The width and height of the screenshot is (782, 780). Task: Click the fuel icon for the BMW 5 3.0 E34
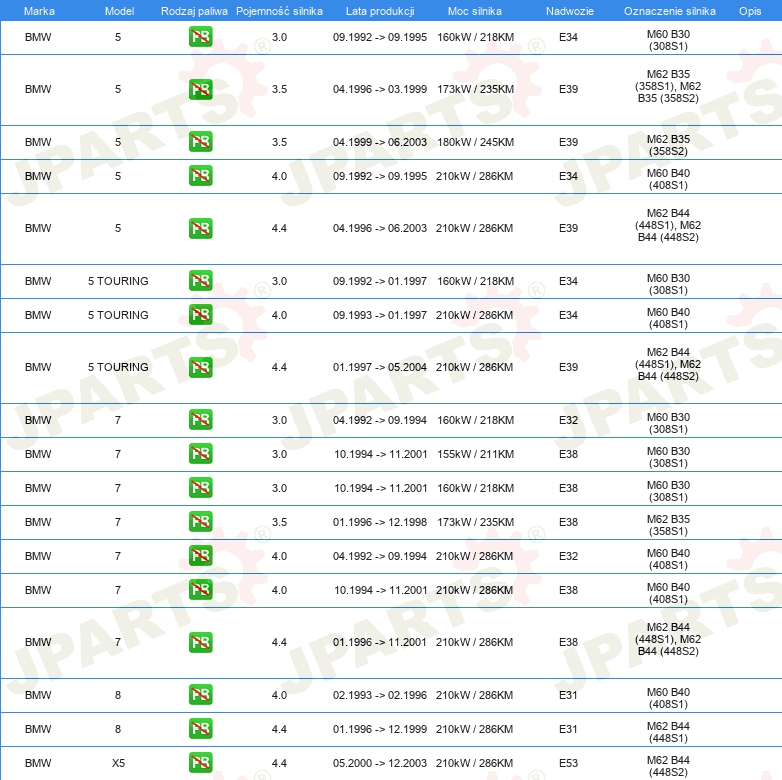click(x=200, y=37)
